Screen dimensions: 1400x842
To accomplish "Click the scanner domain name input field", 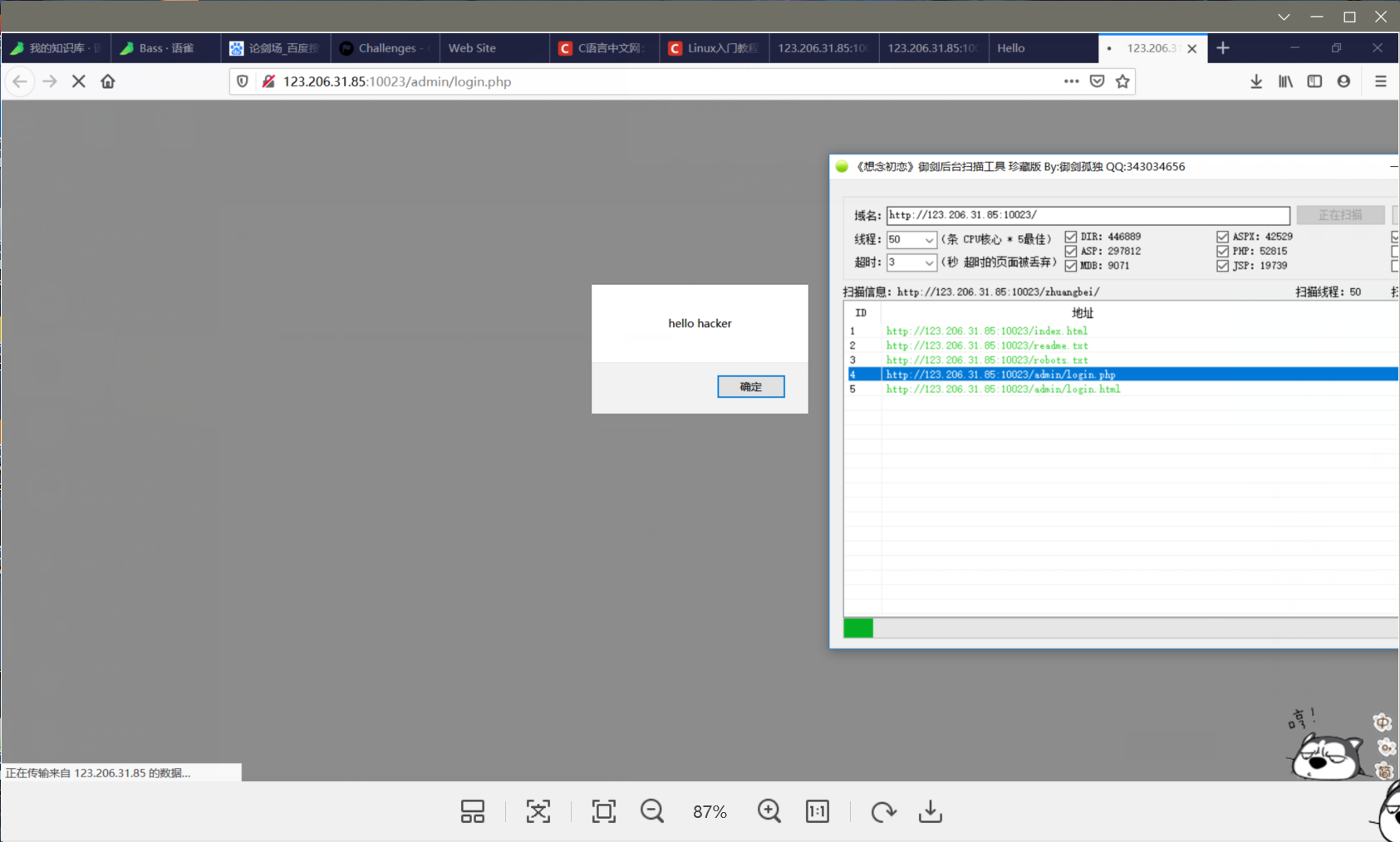I will pos(1088,215).
